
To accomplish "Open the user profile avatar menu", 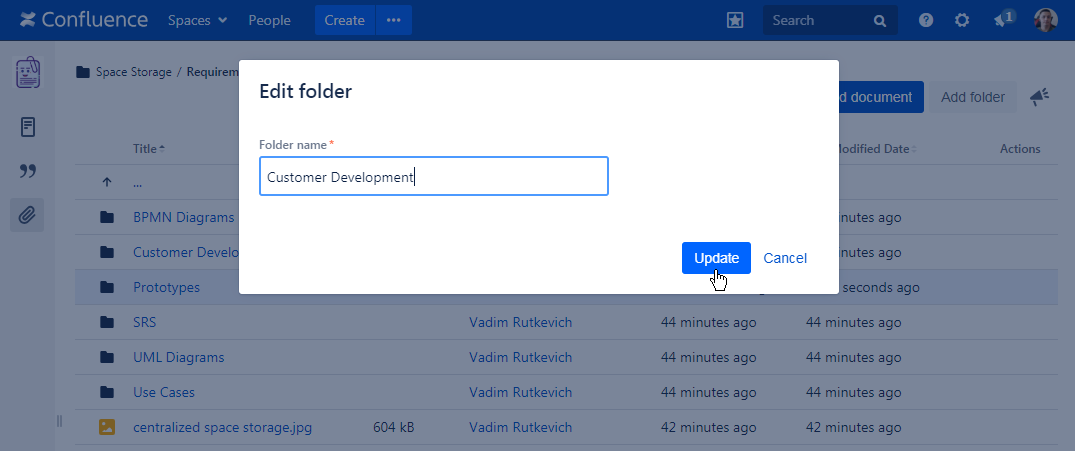I will tap(1045, 20).
